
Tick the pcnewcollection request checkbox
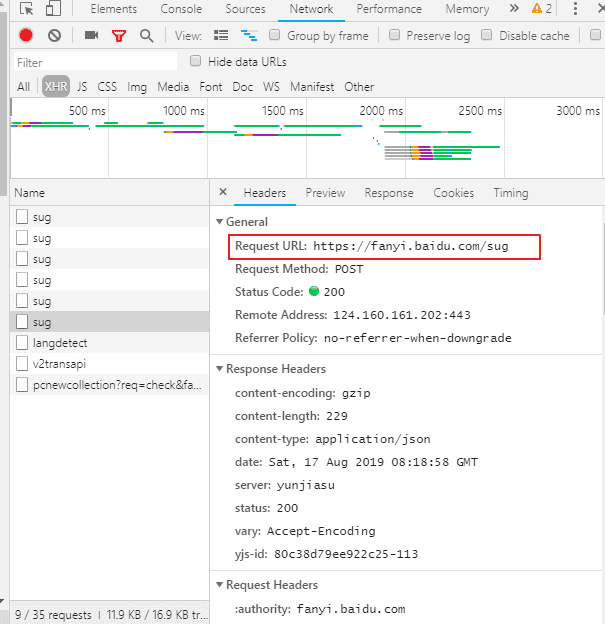point(22,385)
